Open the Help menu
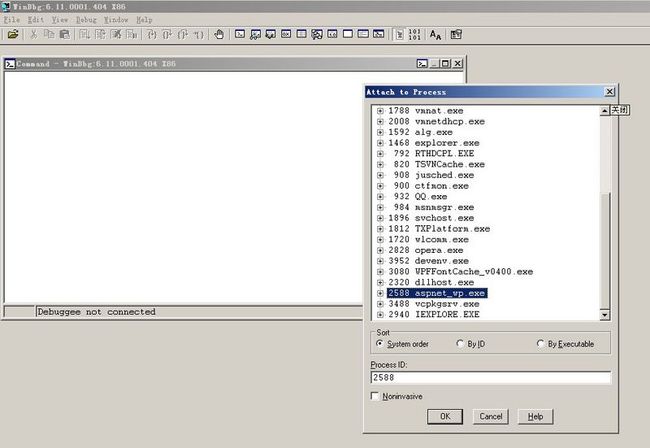Viewport: 650px width, 448px height. (x=144, y=19)
